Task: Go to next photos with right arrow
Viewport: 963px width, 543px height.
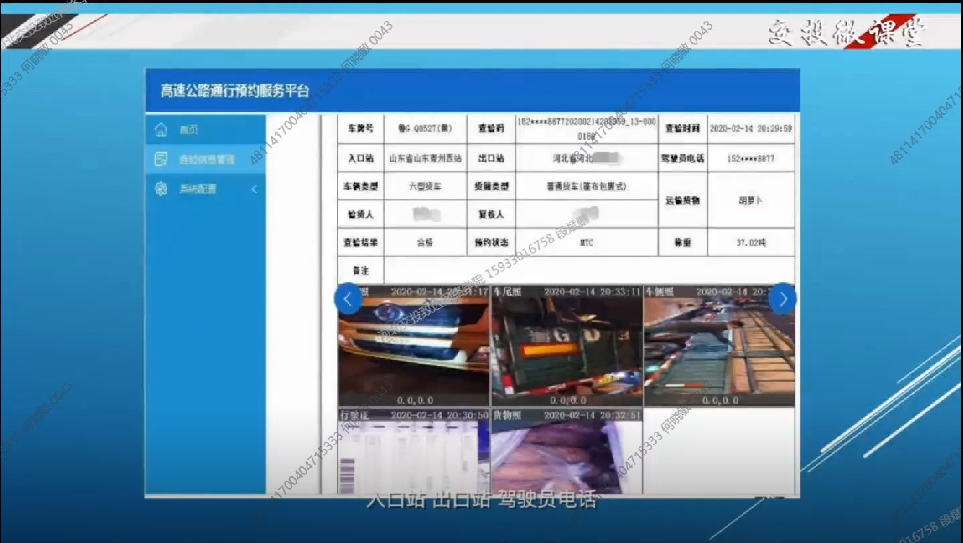Action: (x=782, y=299)
